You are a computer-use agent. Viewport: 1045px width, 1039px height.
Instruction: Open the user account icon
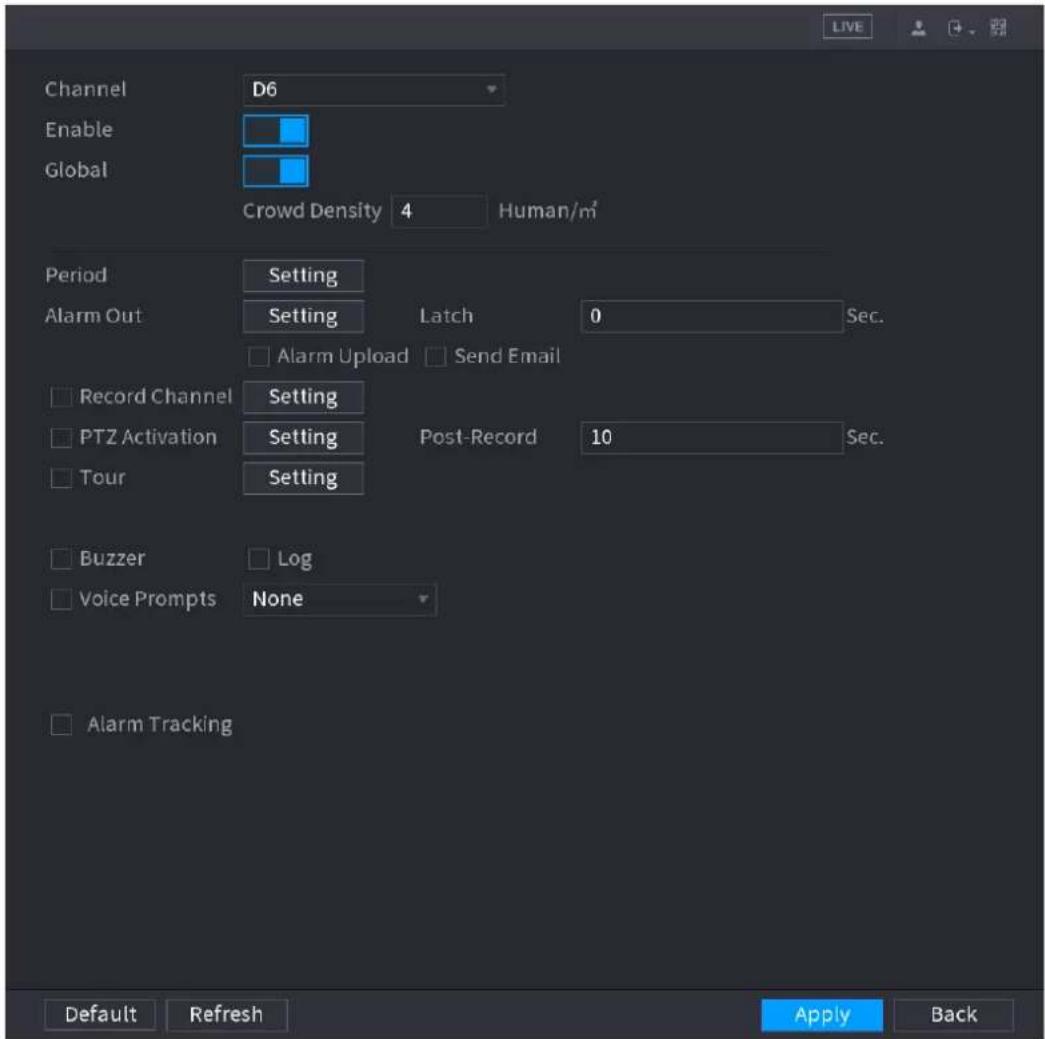918,28
